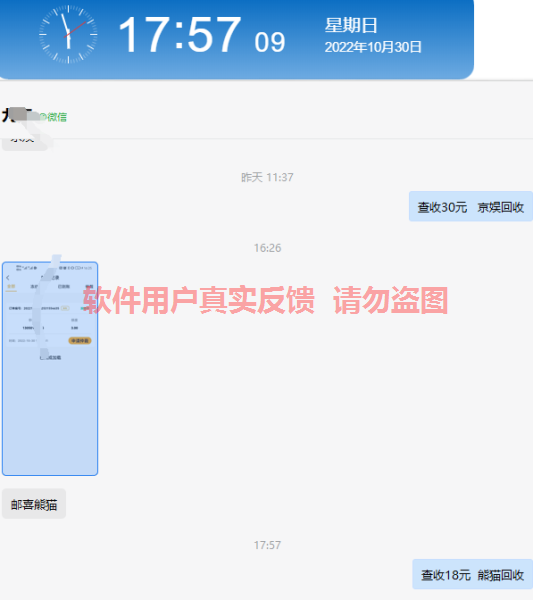Click the 17:57 chat timestamp above last message

[x=267, y=545]
